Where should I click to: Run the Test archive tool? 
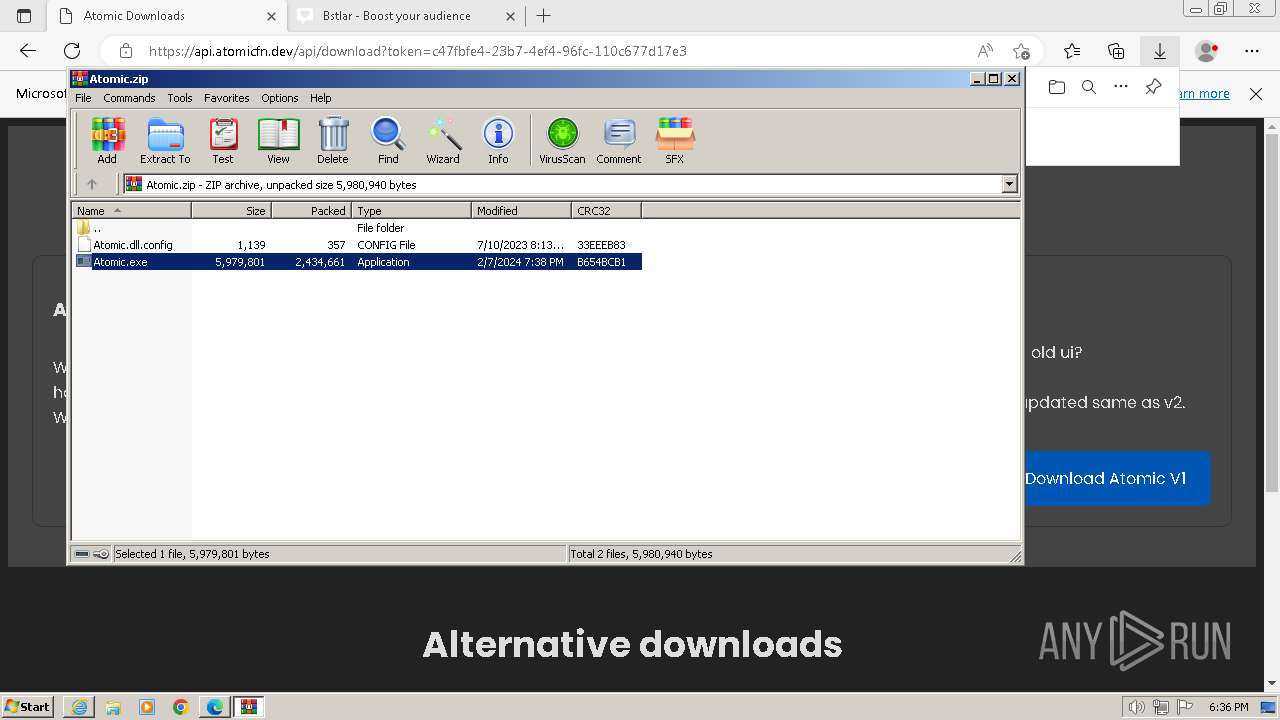(x=223, y=140)
